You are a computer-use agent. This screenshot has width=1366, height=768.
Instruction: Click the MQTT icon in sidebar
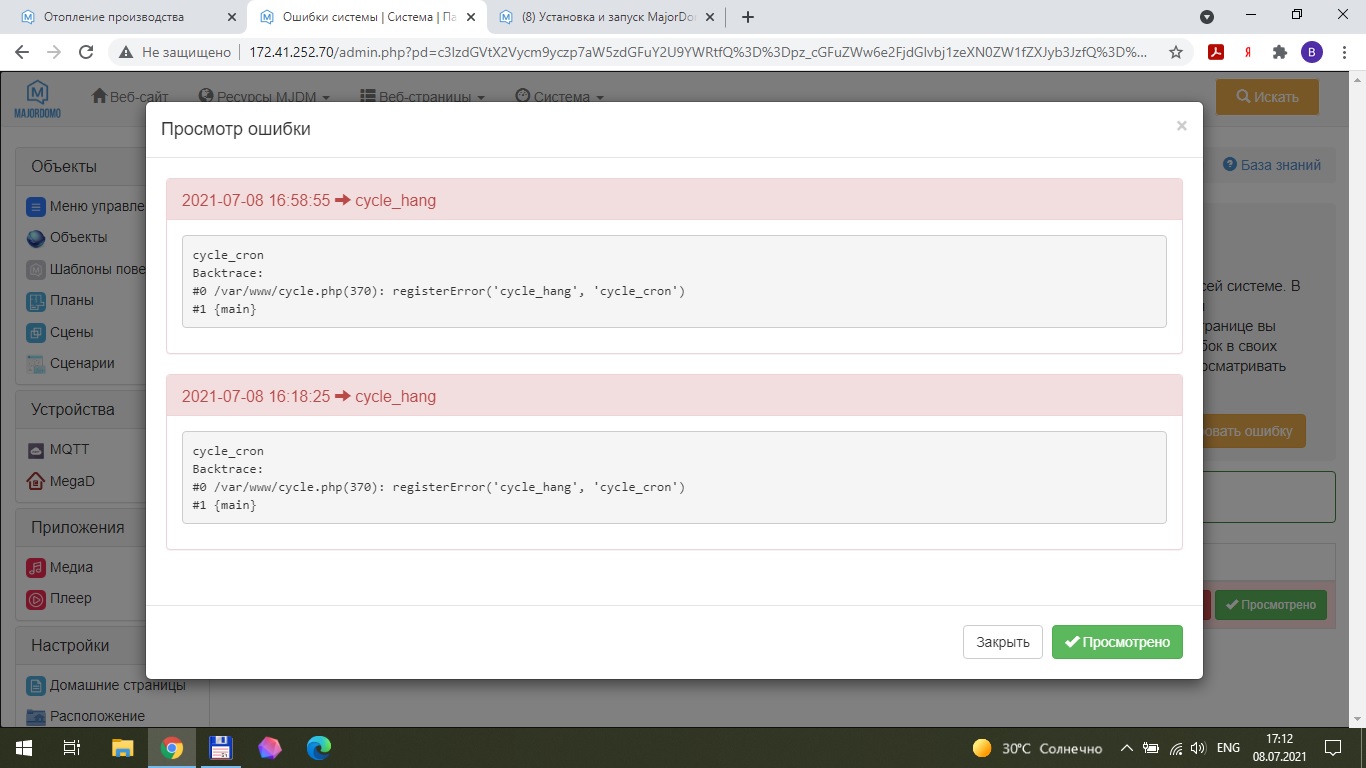click(36, 450)
